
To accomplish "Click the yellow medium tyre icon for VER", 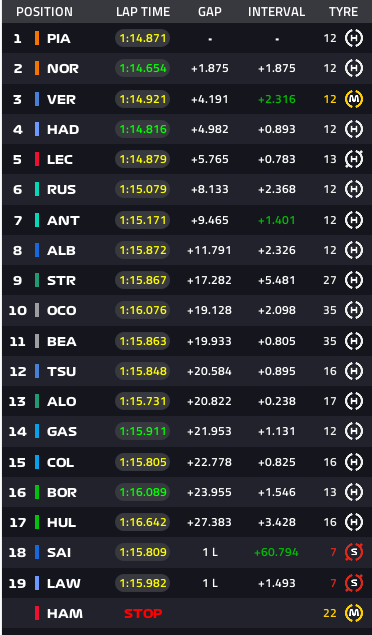I will [x=354, y=99].
